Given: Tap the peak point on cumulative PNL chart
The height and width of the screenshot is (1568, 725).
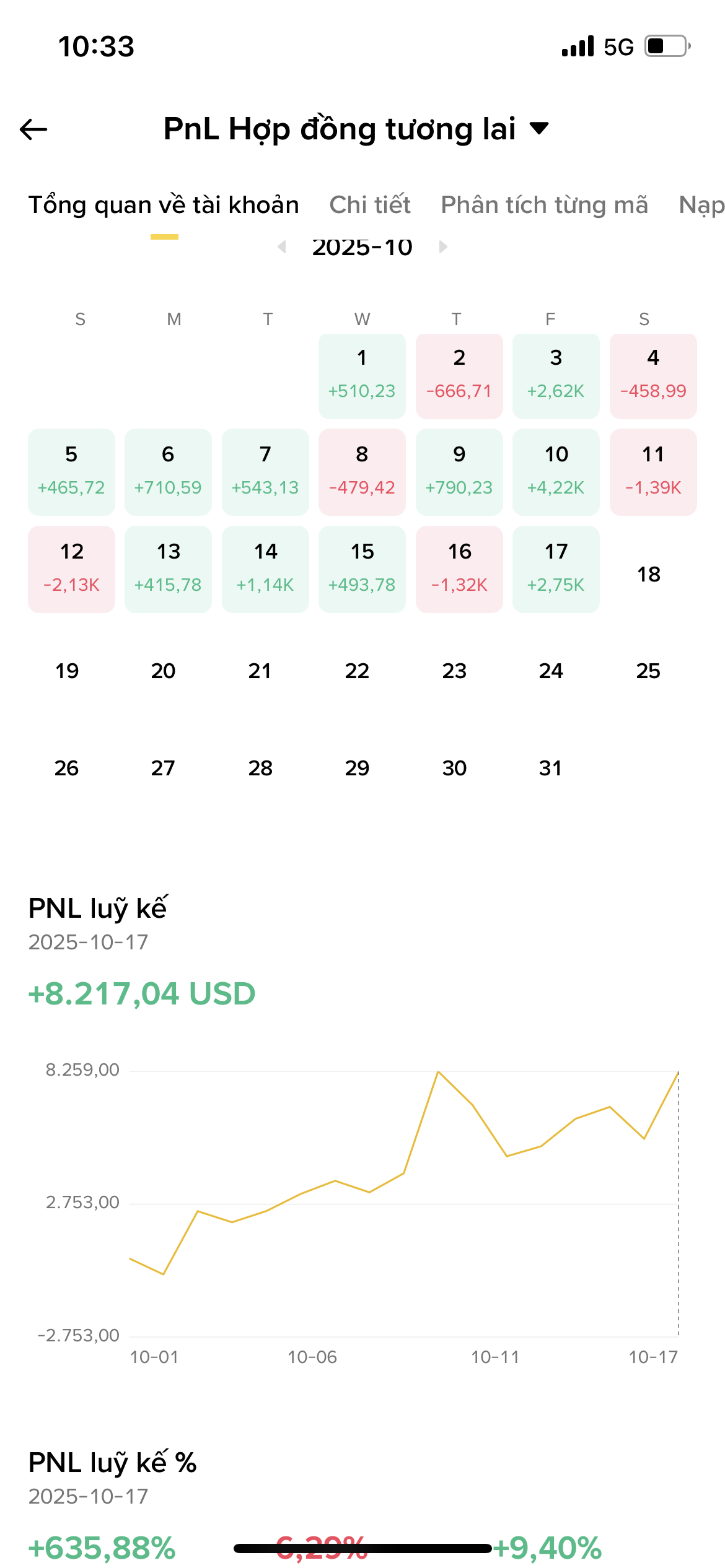Looking at the screenshot, I should [x=438, y=1071].
